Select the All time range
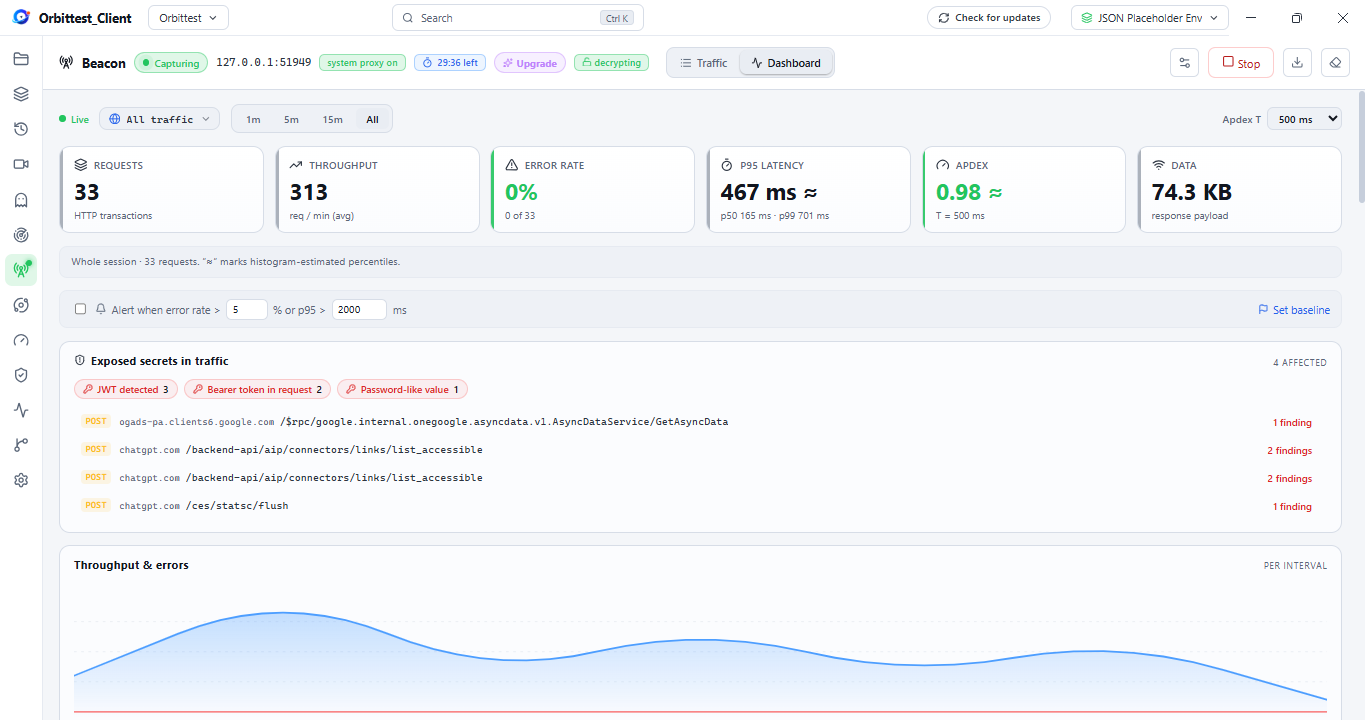 point(372,119)
